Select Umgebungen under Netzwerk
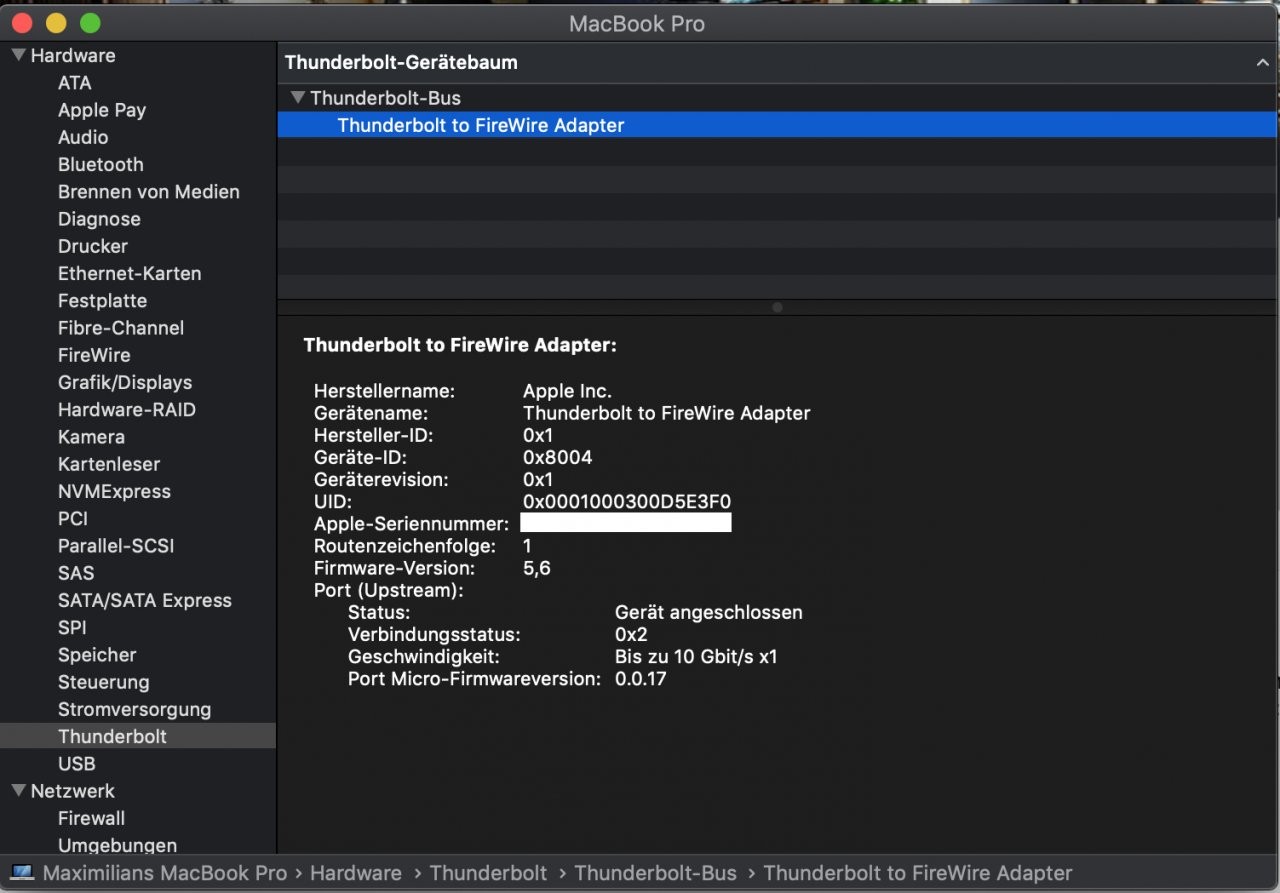 (x=118, y=845)
